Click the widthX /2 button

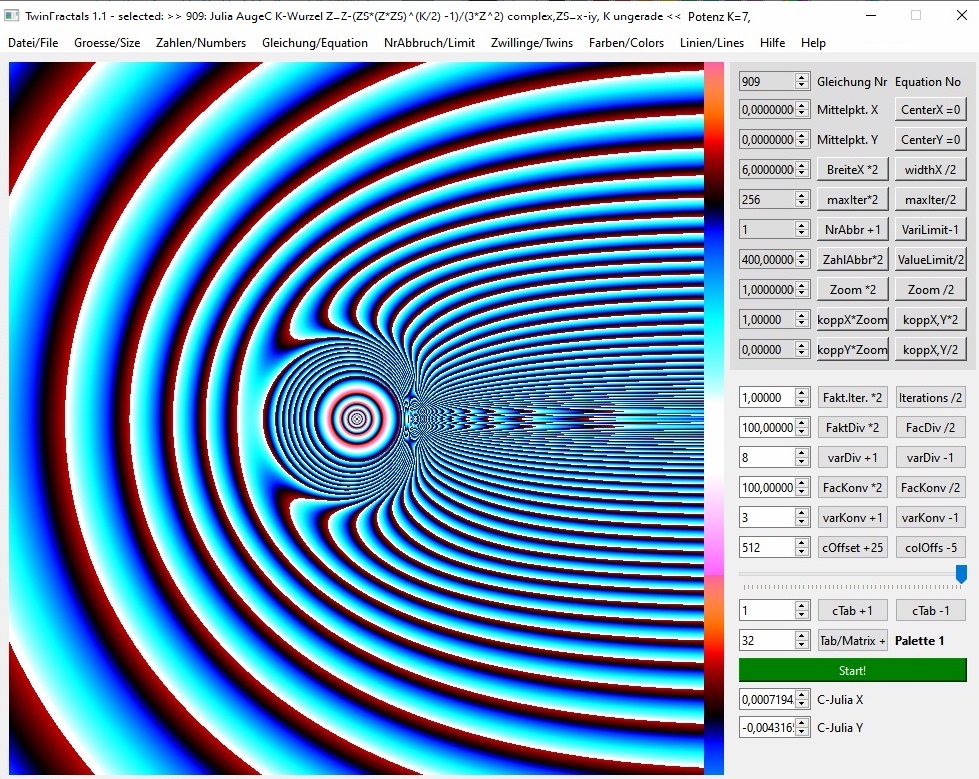click(x=930, y=169)
